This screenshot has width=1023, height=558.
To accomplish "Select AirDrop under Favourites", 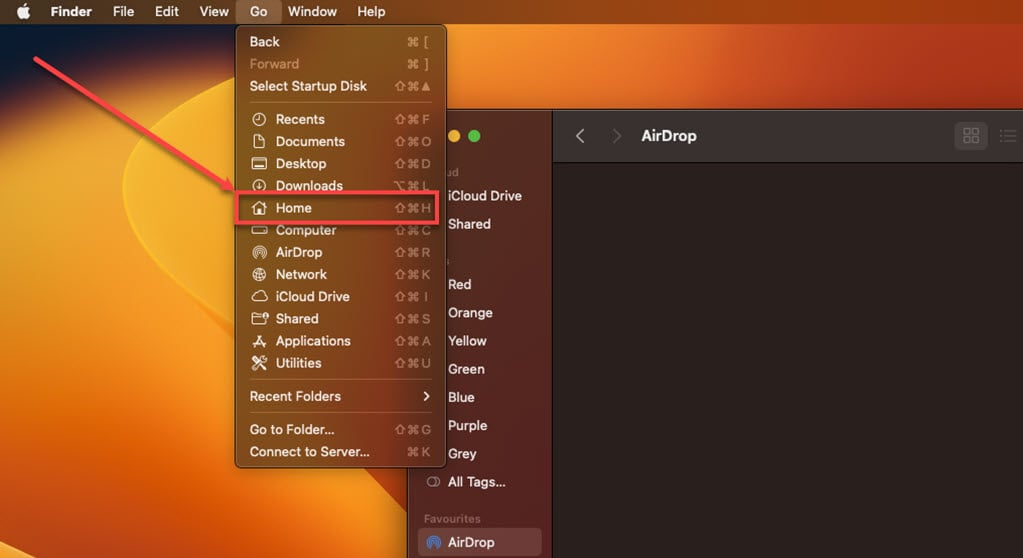I will (480, 542).
